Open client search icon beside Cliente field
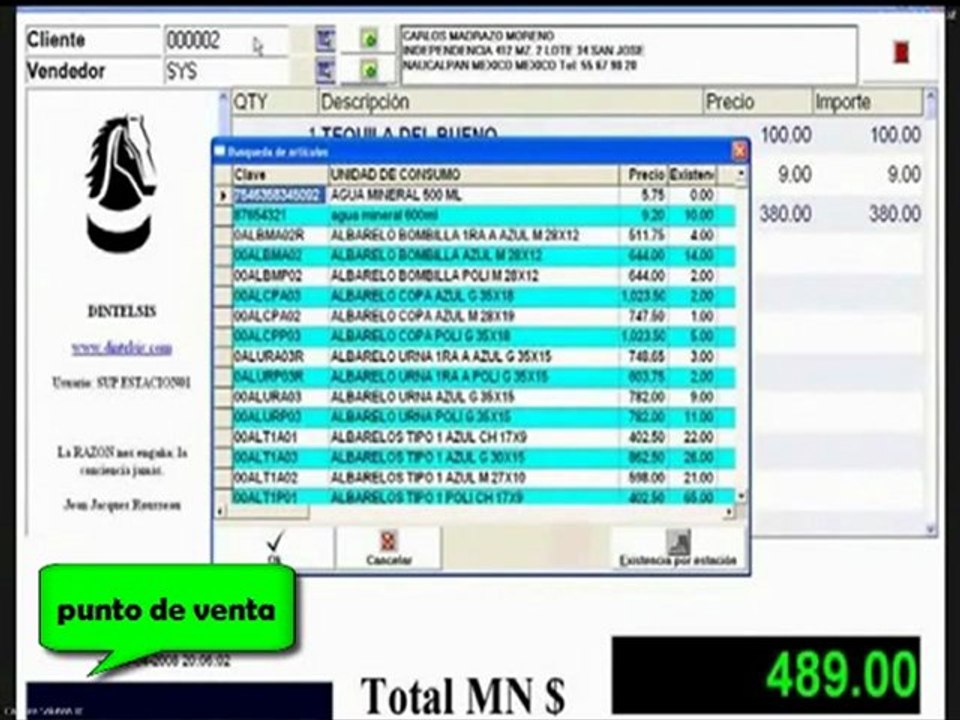Image resolution: width=960 pixels, height=720 pixels. pyautogui.click(x=326, y=40)
